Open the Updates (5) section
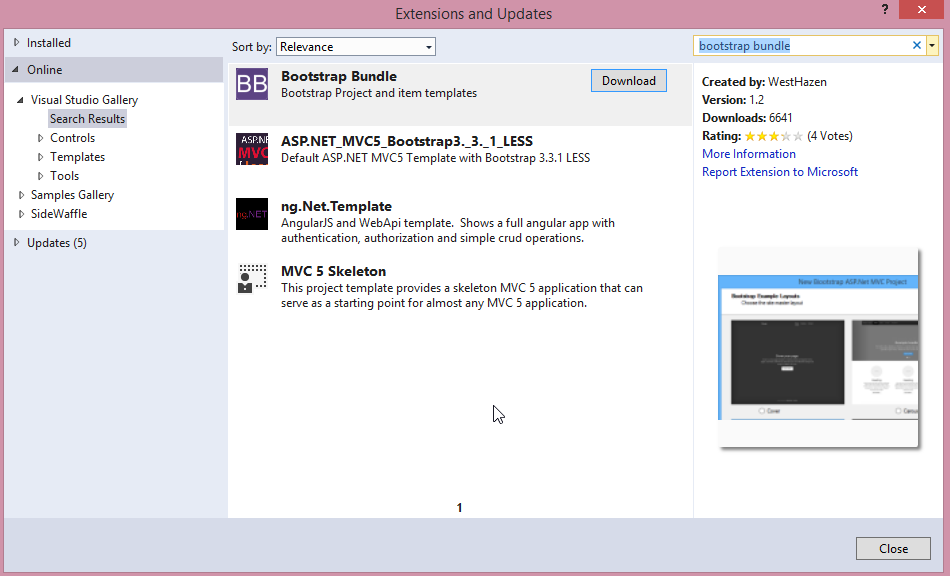This screenshot has height=576, width=950. point(57,243)
